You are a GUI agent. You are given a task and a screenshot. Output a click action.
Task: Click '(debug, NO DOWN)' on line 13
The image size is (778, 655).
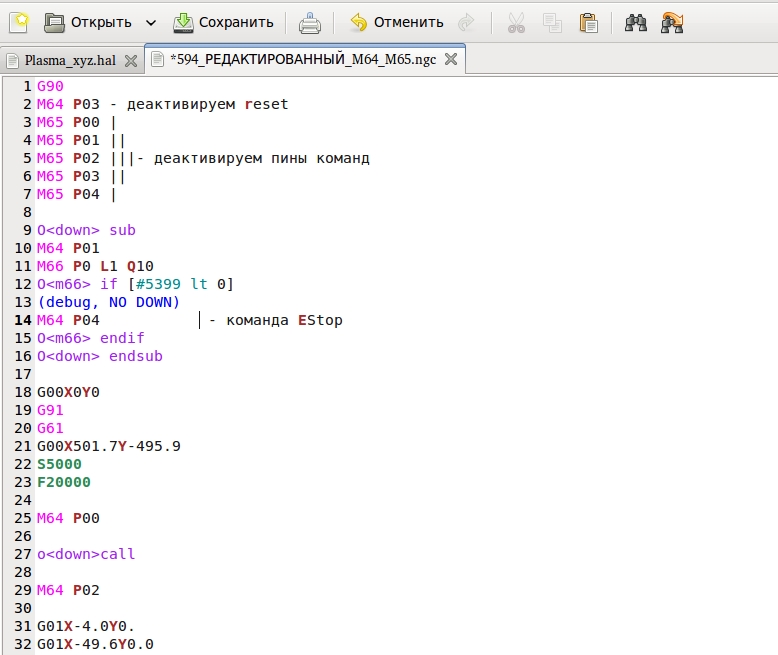tap(109, 302)
